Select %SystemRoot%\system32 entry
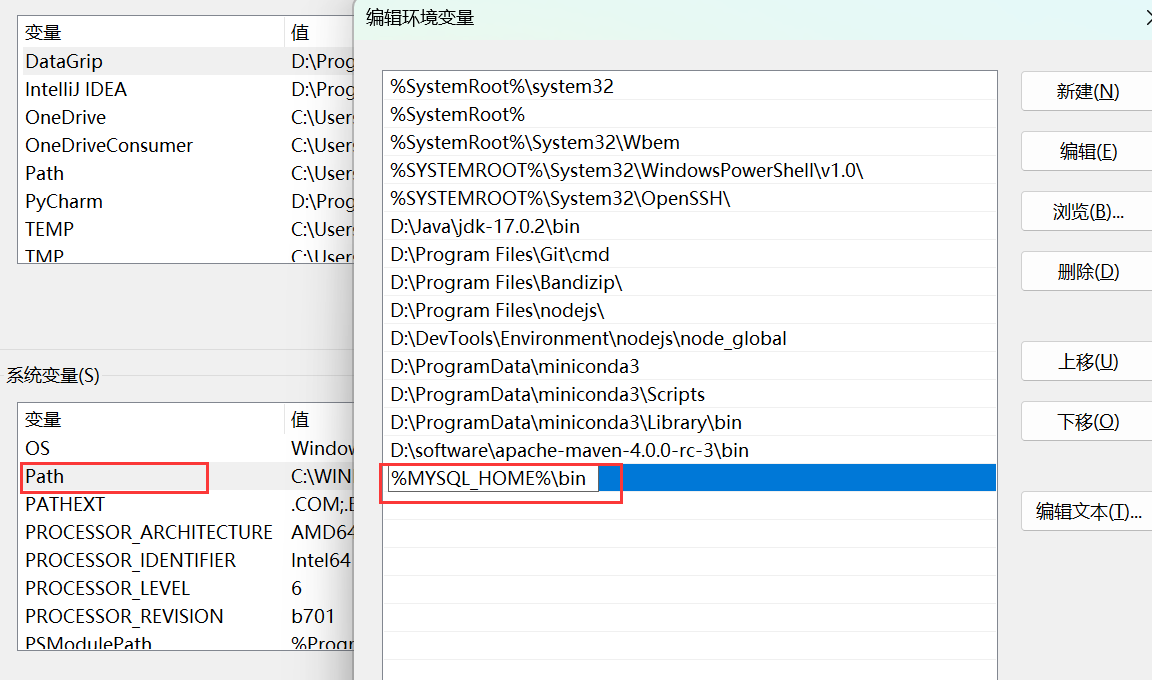The height and width of the screenshot is (680, 1152). click(689, 87)
